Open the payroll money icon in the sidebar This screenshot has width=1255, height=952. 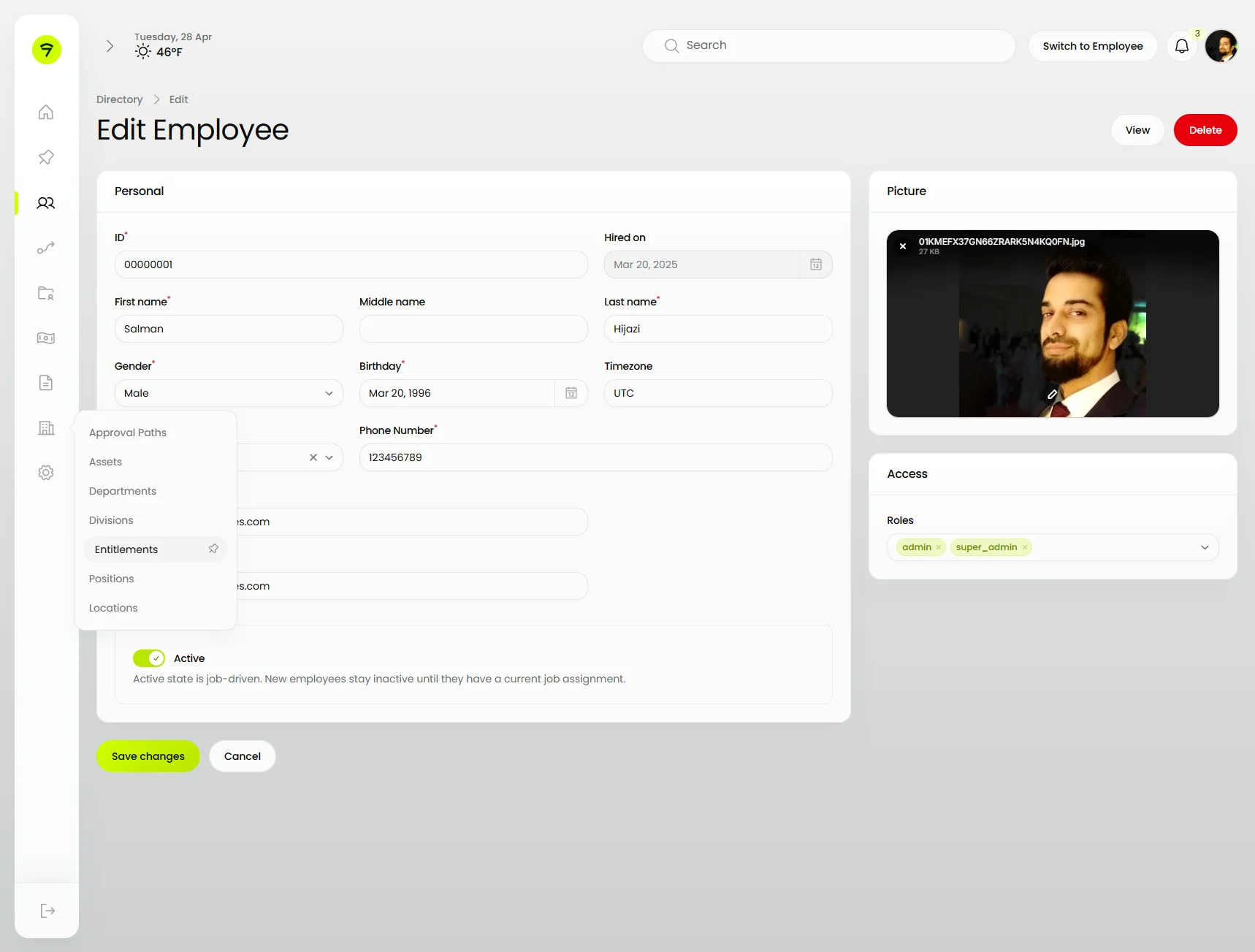45,338
